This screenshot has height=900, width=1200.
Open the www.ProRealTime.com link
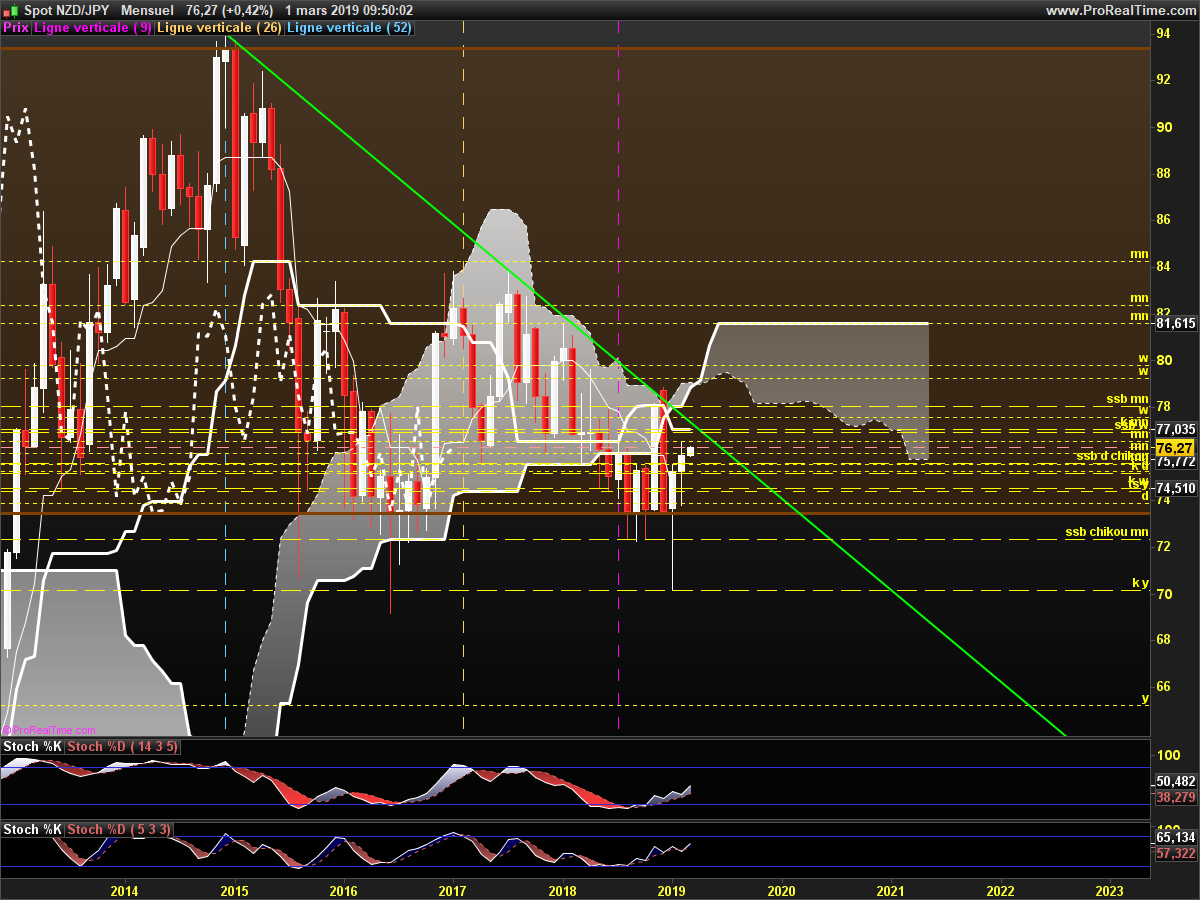click(1121, 11)
